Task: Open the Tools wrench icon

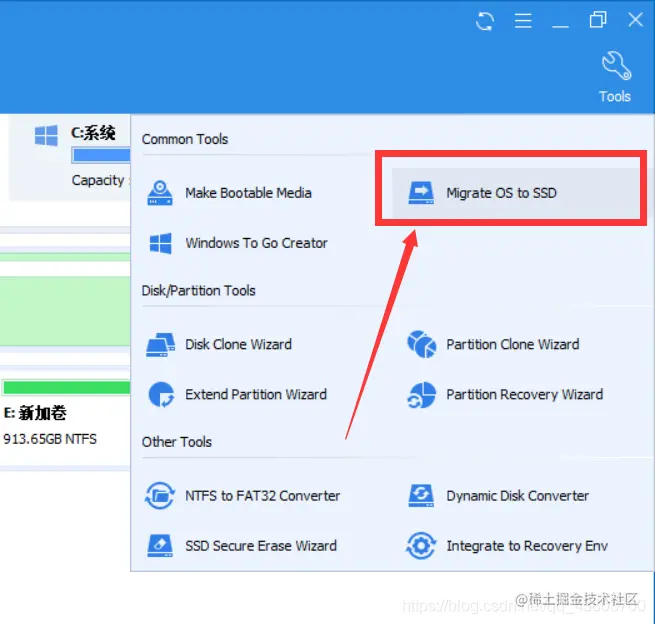Action: [x=616, y=66]
